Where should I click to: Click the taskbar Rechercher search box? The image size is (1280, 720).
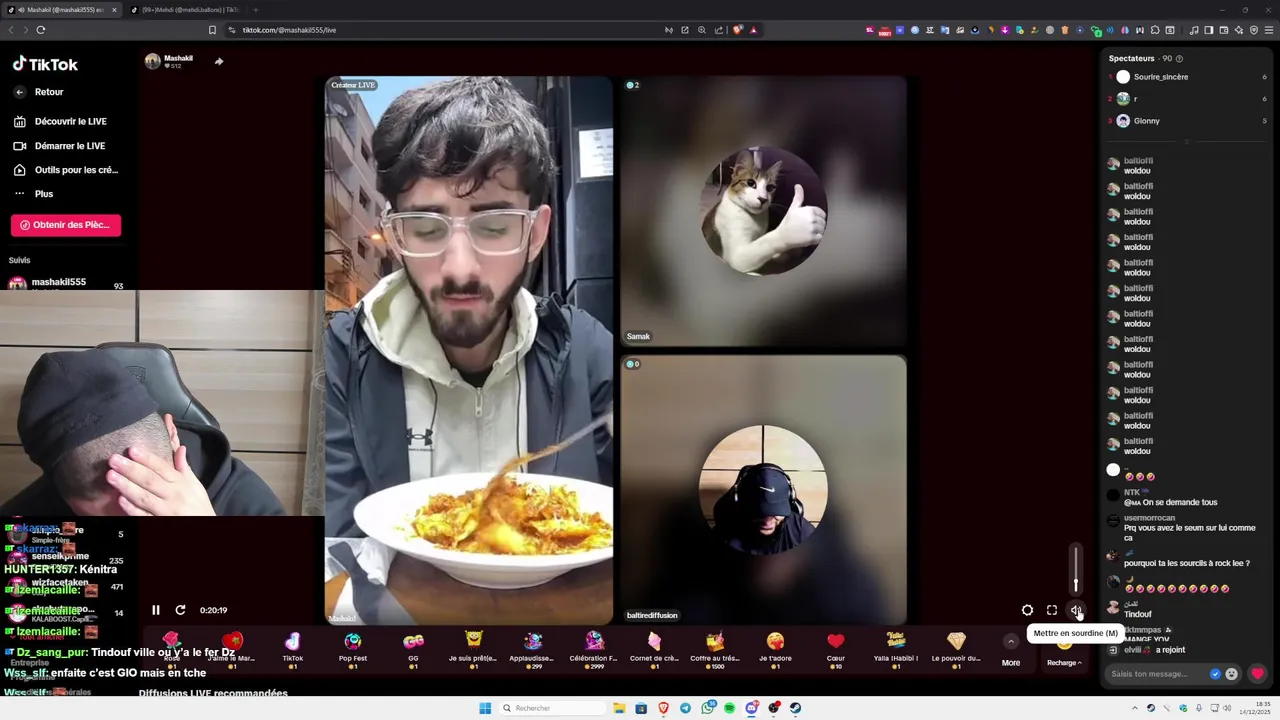pyautogui.click(x=553, y=708)
